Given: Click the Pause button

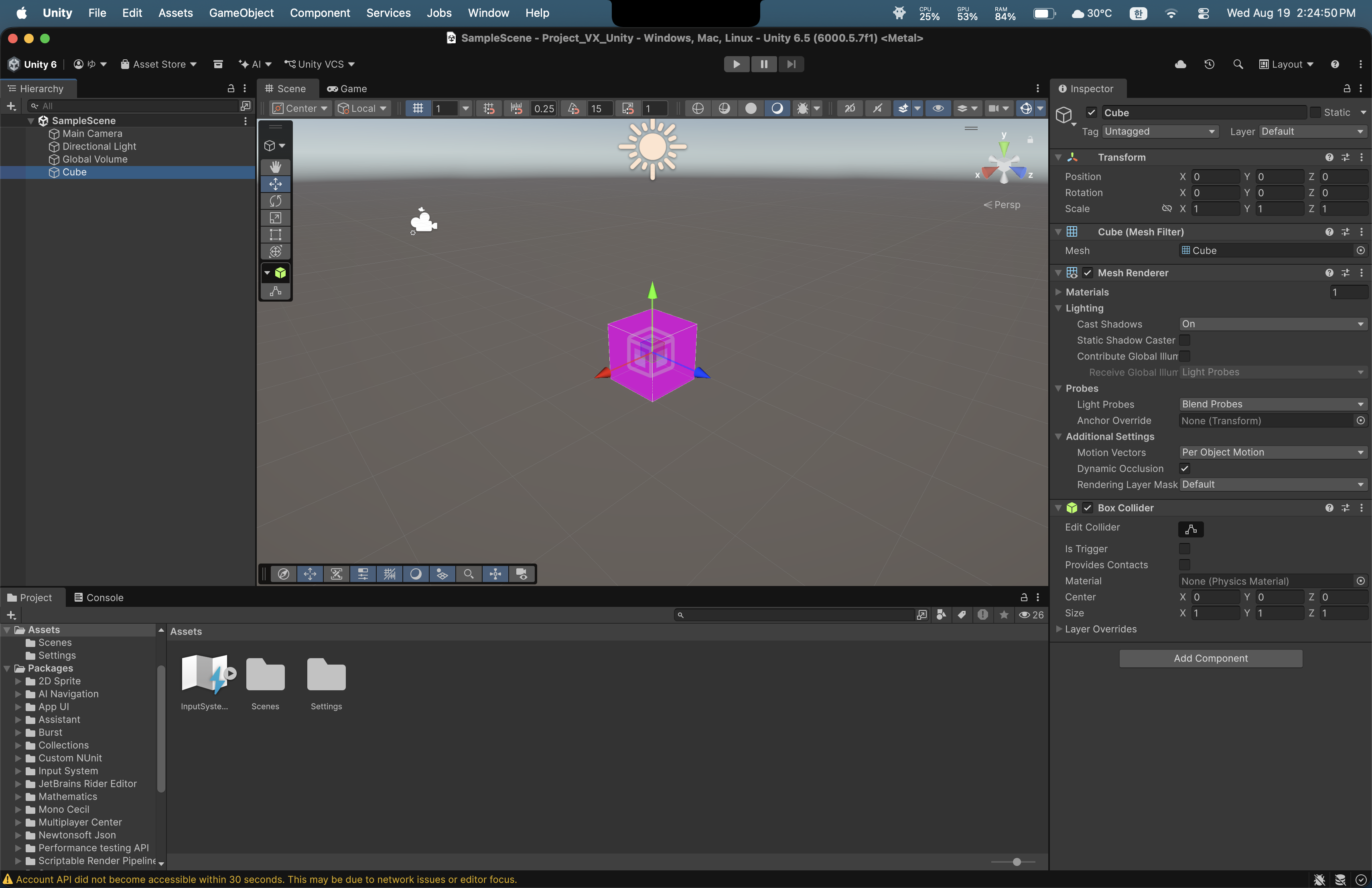Looking at the screenshot, I should (764, 64).
